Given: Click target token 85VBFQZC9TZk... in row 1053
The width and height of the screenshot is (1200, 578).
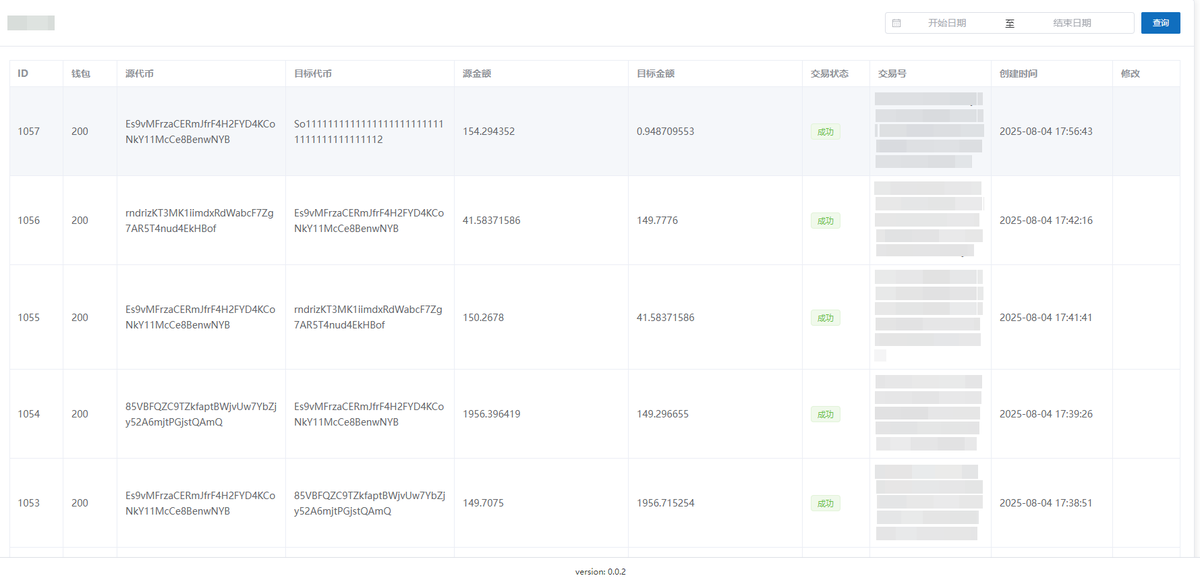Looking at the screenshot, I should [369, 503].
